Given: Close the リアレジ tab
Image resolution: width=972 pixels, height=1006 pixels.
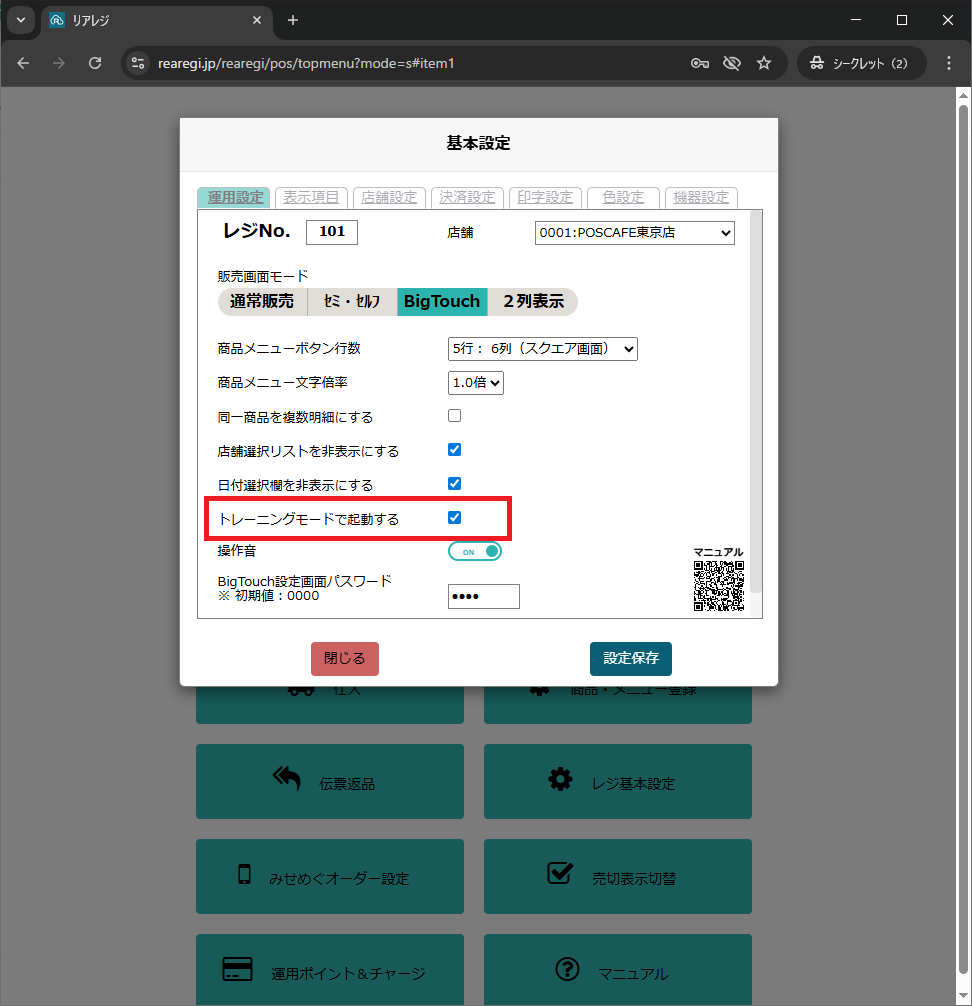Looking at the screenshot, I should [x=257, y=20].
